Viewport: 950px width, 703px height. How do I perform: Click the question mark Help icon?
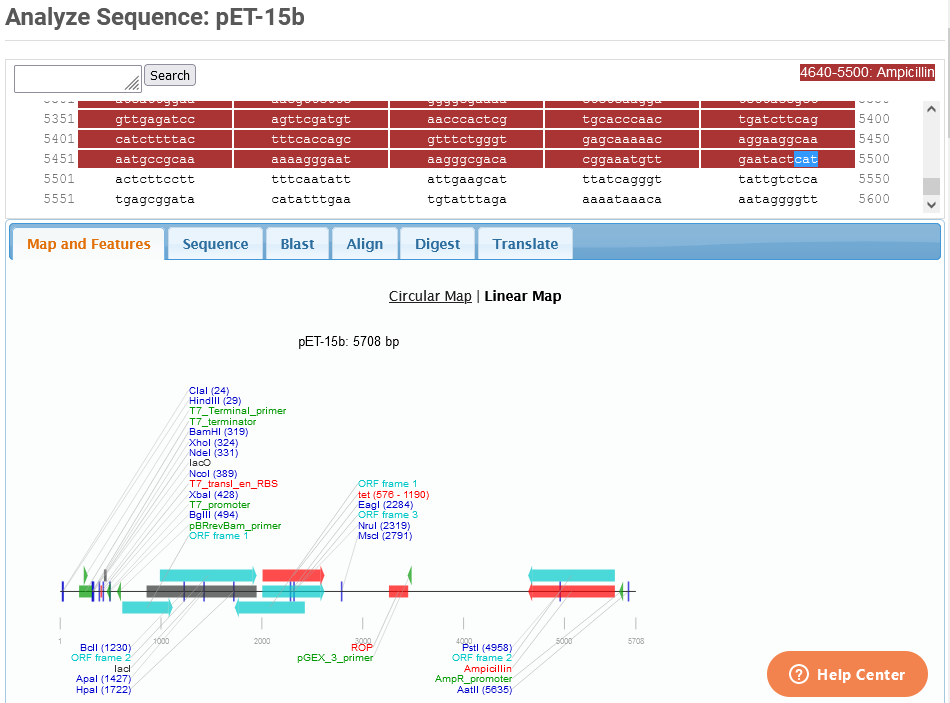[799, 674]
